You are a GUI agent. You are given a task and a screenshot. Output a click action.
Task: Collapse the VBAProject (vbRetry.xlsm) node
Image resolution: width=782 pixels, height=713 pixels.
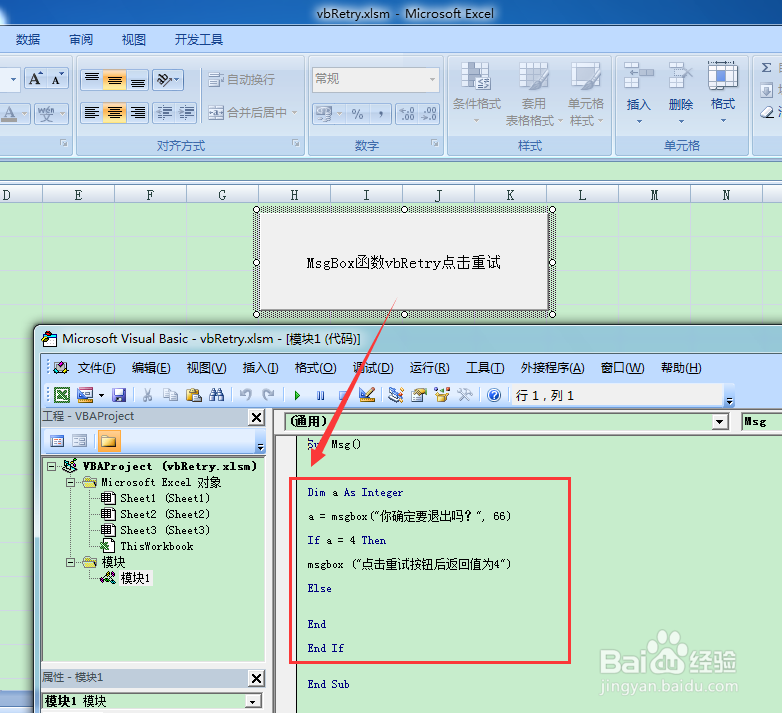pos(51,466)
